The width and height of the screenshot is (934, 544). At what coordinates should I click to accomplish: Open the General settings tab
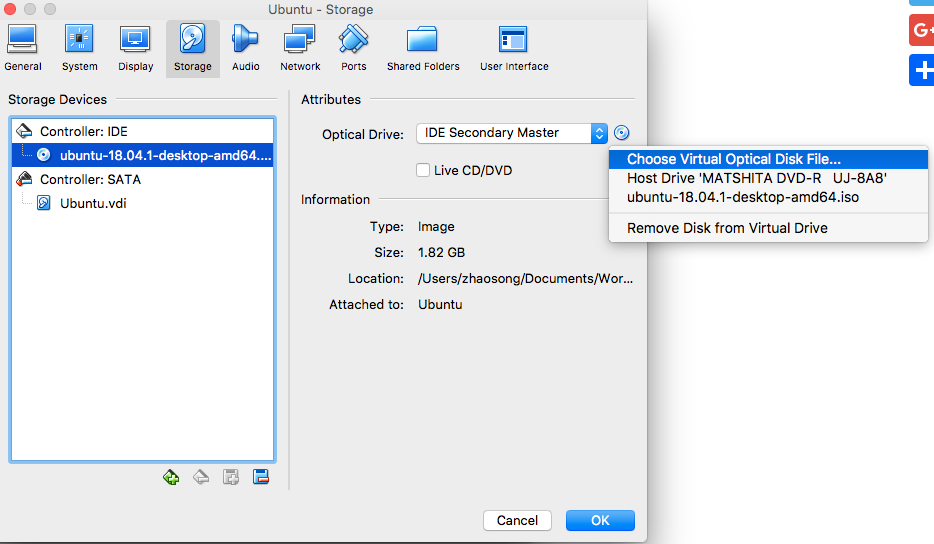23,48
